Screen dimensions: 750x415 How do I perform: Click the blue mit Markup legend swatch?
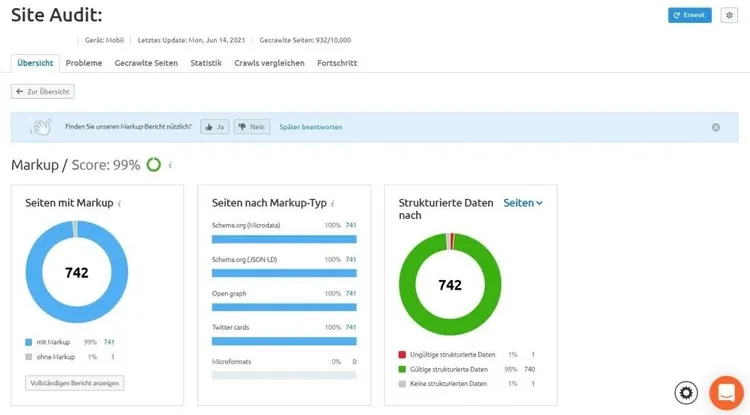(x=29, y=342)
